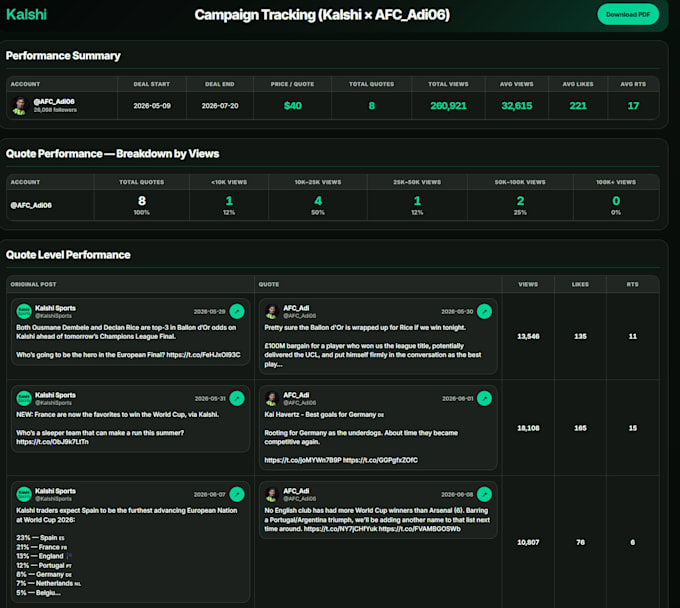Click the LIKES column header
Screen dimensions: 680x608
click(580, 284)
